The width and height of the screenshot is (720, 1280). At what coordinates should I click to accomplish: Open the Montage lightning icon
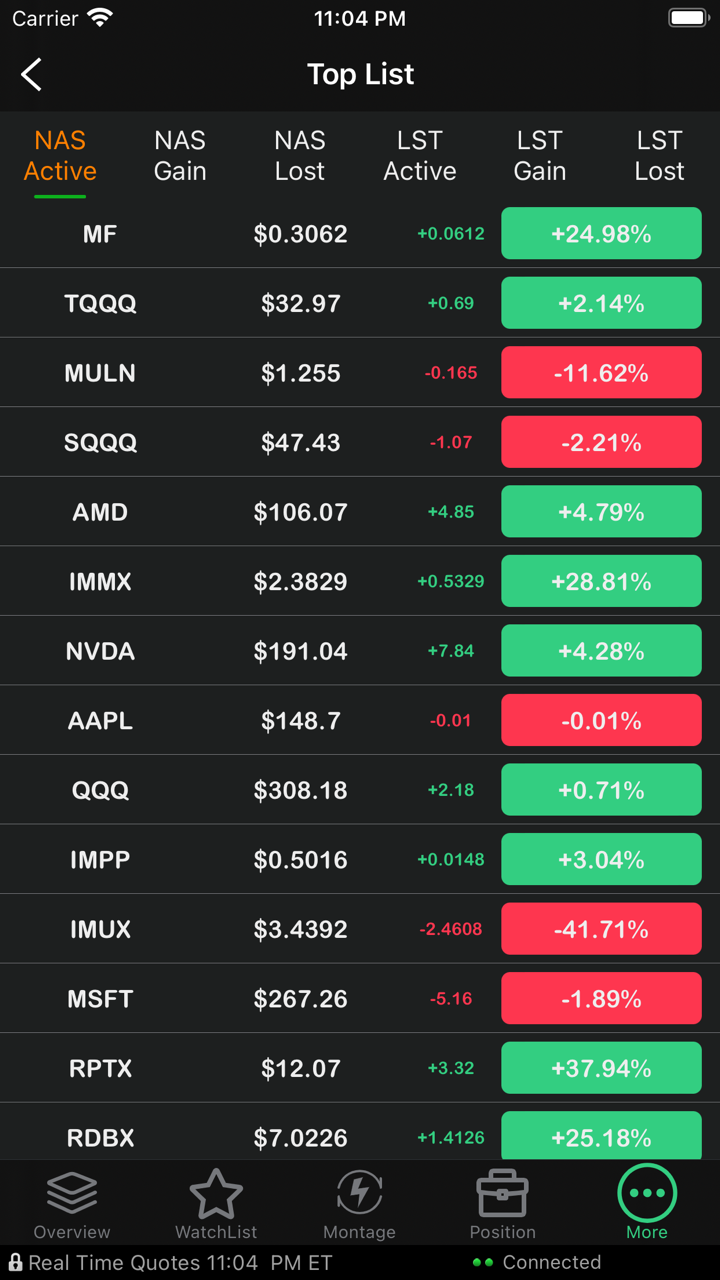click(x=360, y=1193)
